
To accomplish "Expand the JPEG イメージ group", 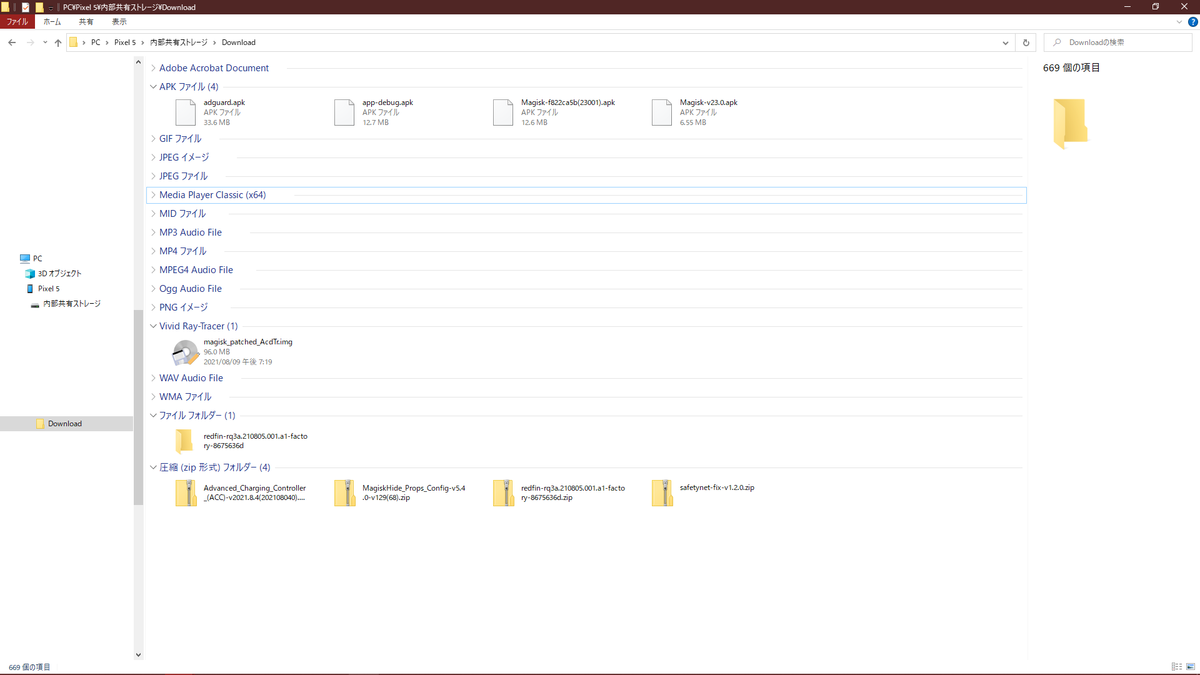I will pyautogui.click(x=153, y=157).
